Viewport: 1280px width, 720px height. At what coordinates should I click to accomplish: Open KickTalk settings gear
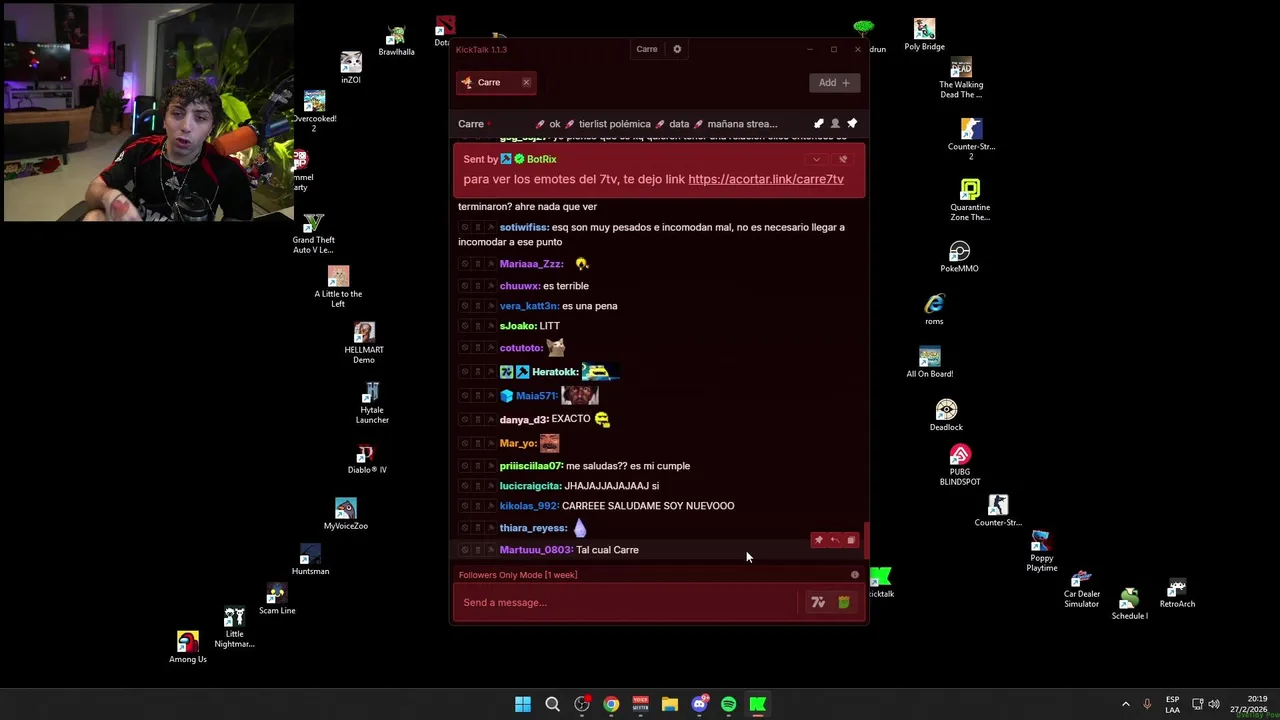coord(677,49)
